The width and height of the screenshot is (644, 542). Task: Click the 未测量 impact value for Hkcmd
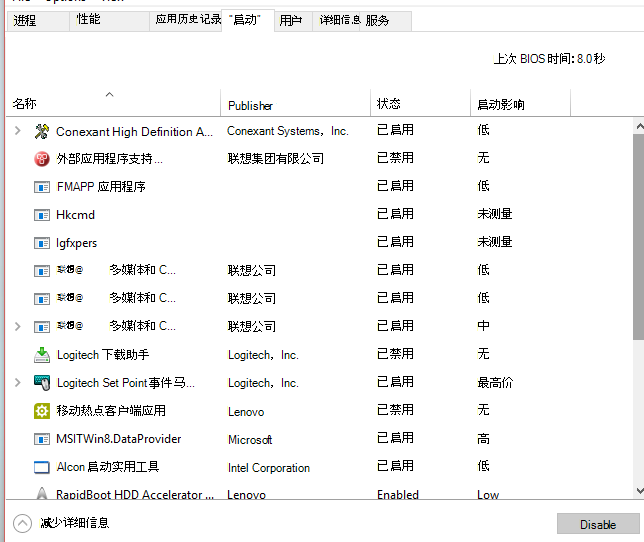tap(495, 214)
